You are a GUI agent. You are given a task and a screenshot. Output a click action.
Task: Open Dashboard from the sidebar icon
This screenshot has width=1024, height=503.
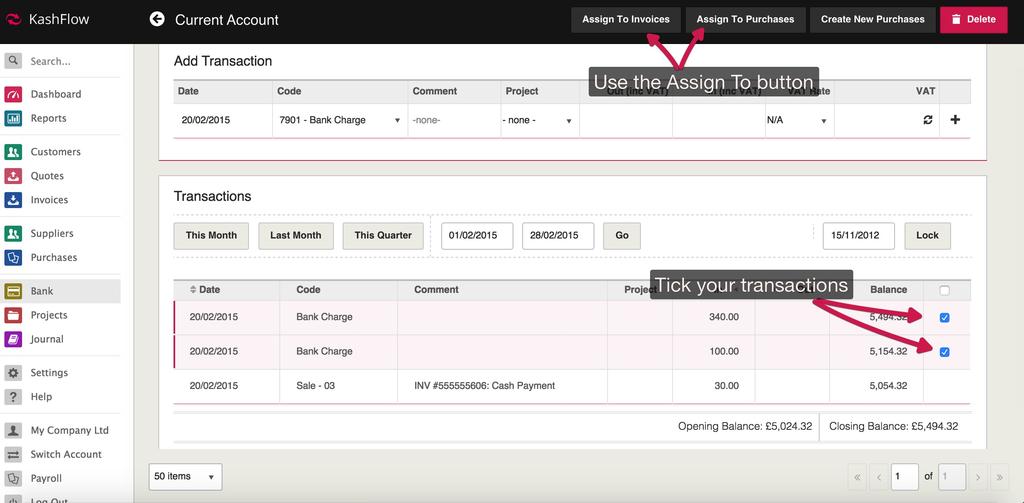(13, 94)
